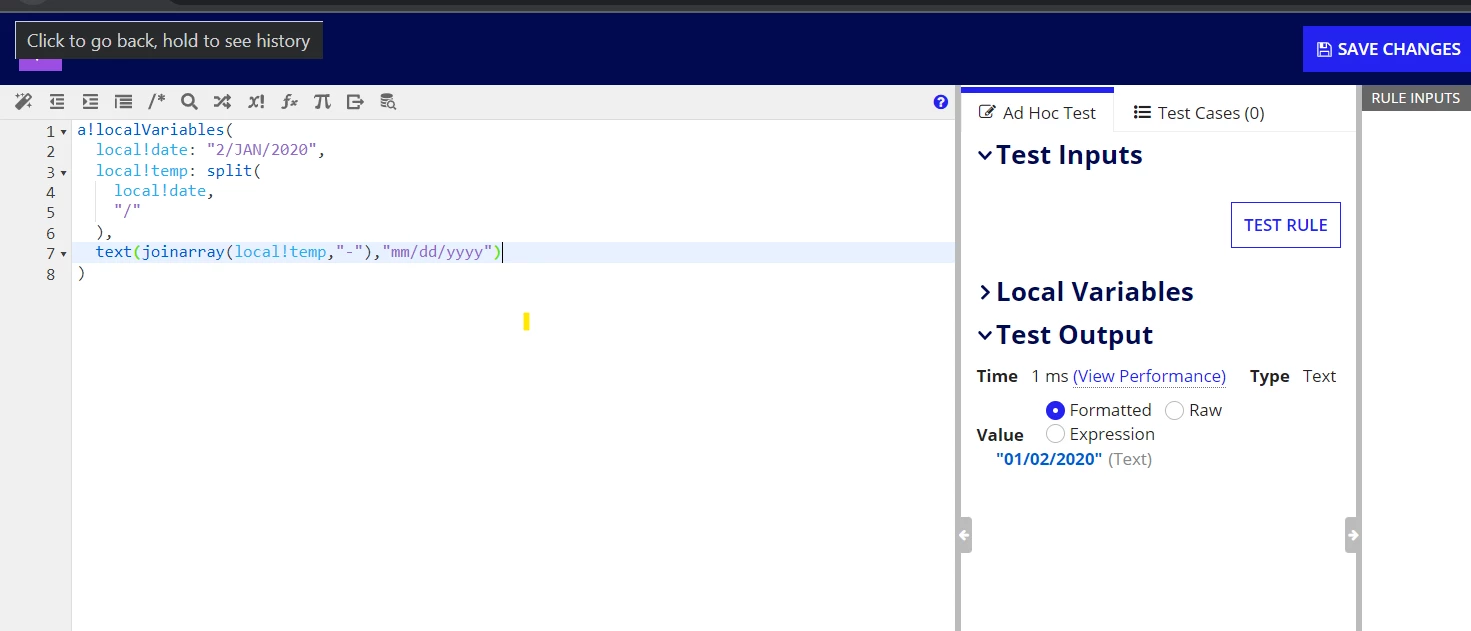Image resolution: width=1471 pixels, height=631 pixels.
Task: Click the x! local variable icon
Action: point(256,101)
